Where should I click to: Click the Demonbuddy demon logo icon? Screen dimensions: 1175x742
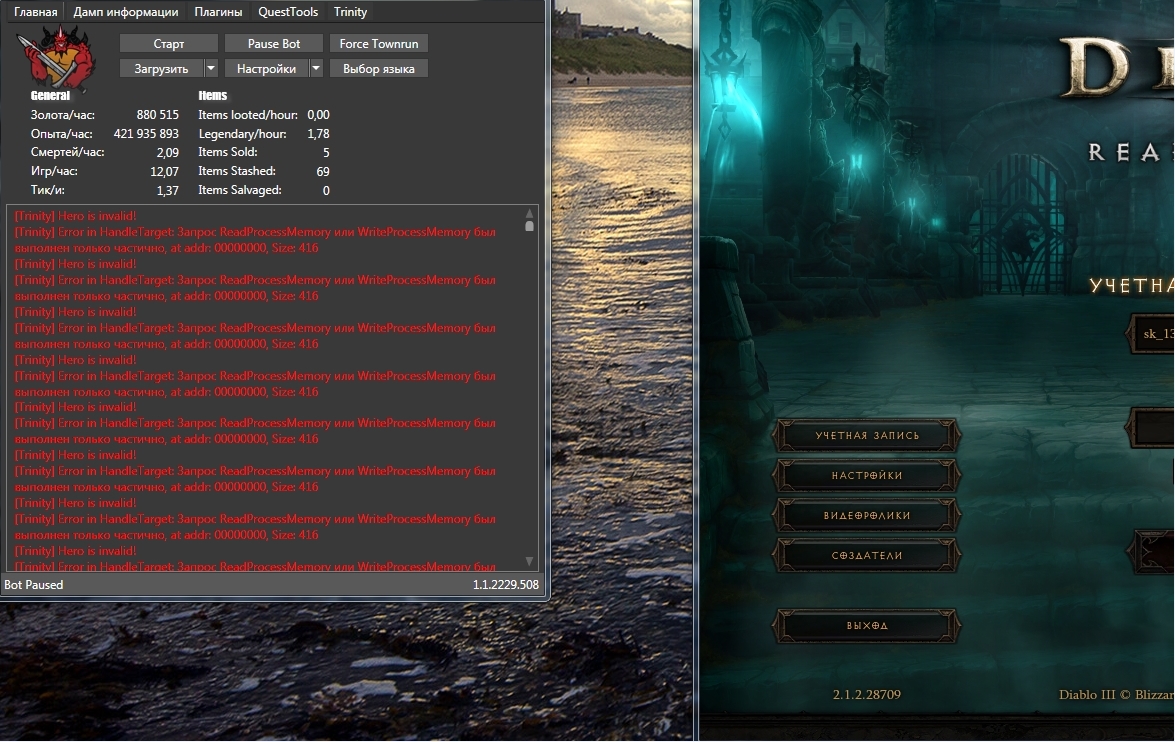click(x=58, y=57)
